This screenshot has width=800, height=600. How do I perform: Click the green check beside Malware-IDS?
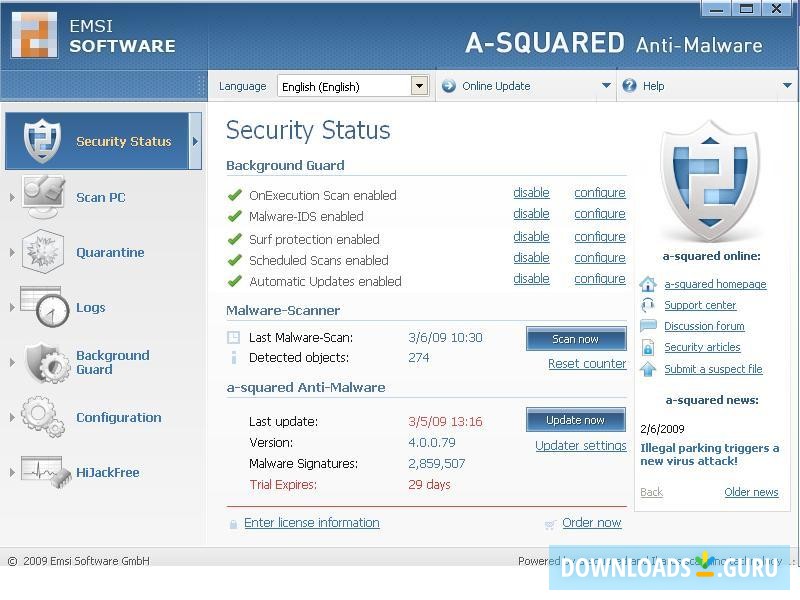click(235, 216)
